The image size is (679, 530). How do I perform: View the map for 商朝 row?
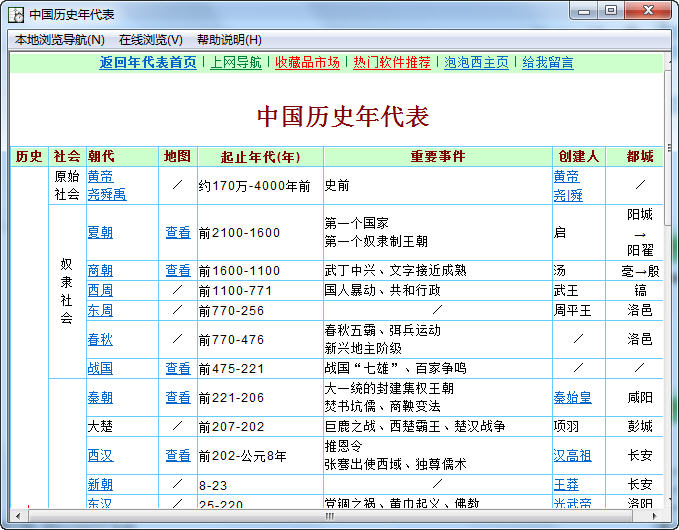coord(178,271)
